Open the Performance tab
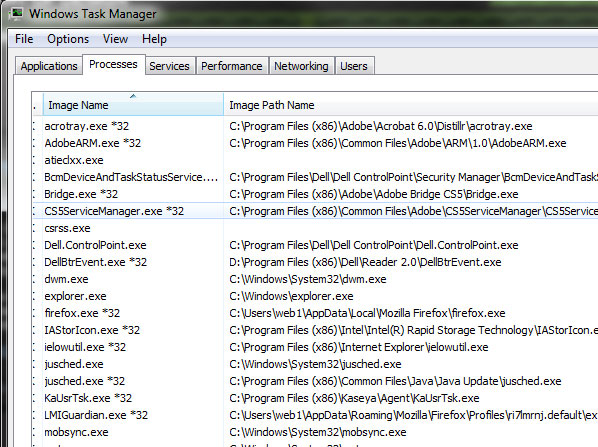The height and width of the screenshot is (447, 598). pos(231,66)
